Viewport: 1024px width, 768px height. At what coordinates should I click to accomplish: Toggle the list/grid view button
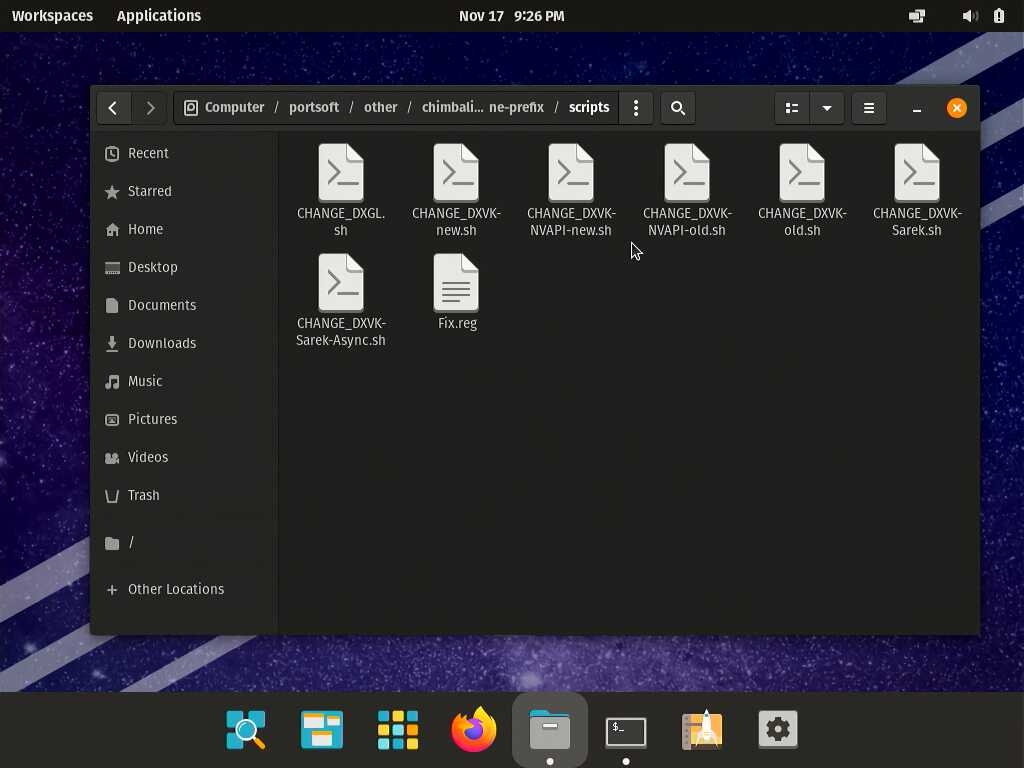coord(792,108)
